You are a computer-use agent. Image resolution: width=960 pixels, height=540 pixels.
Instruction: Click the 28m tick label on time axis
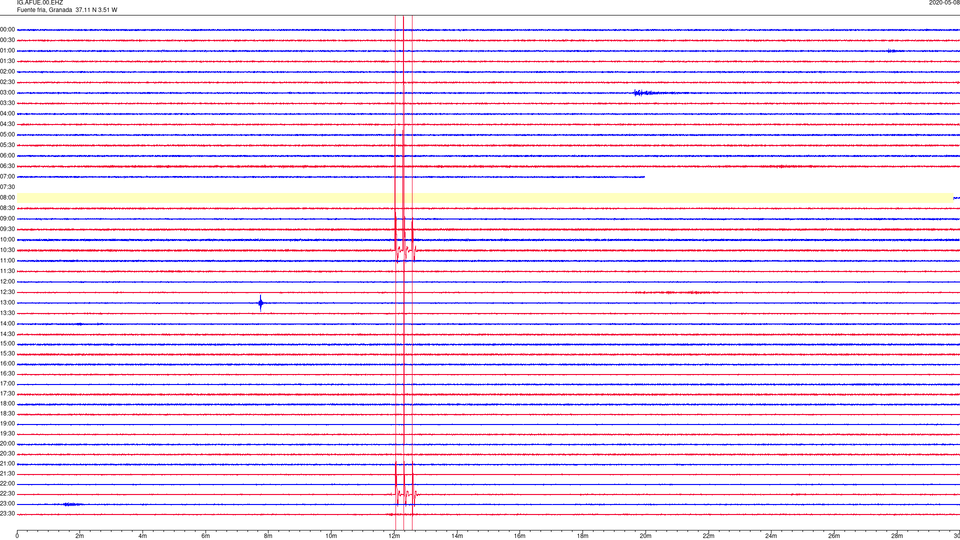click(x=897, y=536)
